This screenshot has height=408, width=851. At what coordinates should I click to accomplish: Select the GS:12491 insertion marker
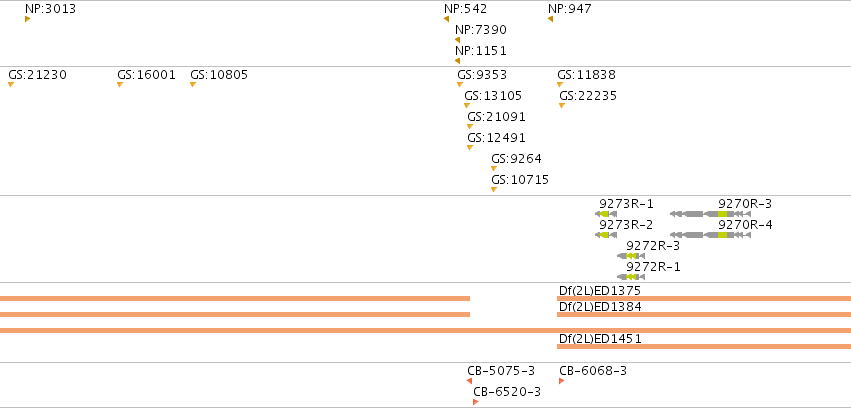coord(470,148)
